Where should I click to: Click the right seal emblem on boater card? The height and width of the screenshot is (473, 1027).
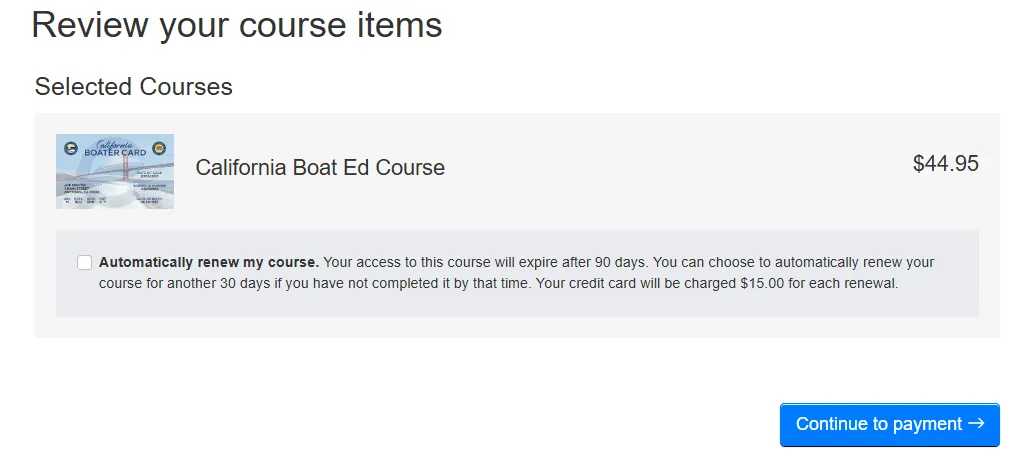pos(160,149)
